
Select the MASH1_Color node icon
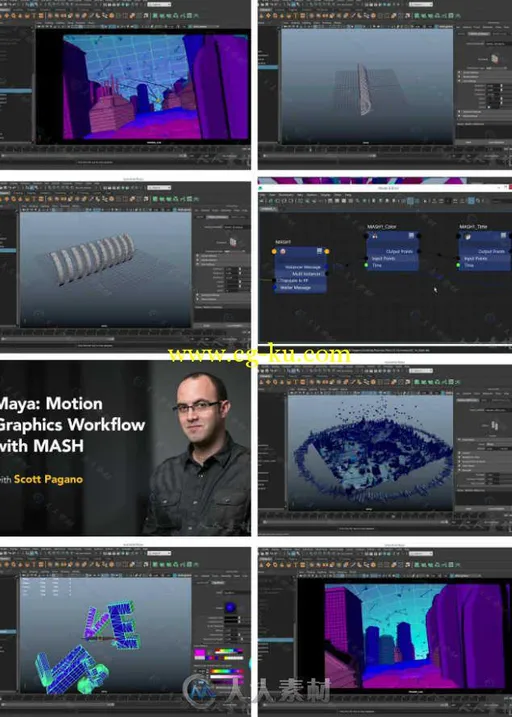coord(375,236)
